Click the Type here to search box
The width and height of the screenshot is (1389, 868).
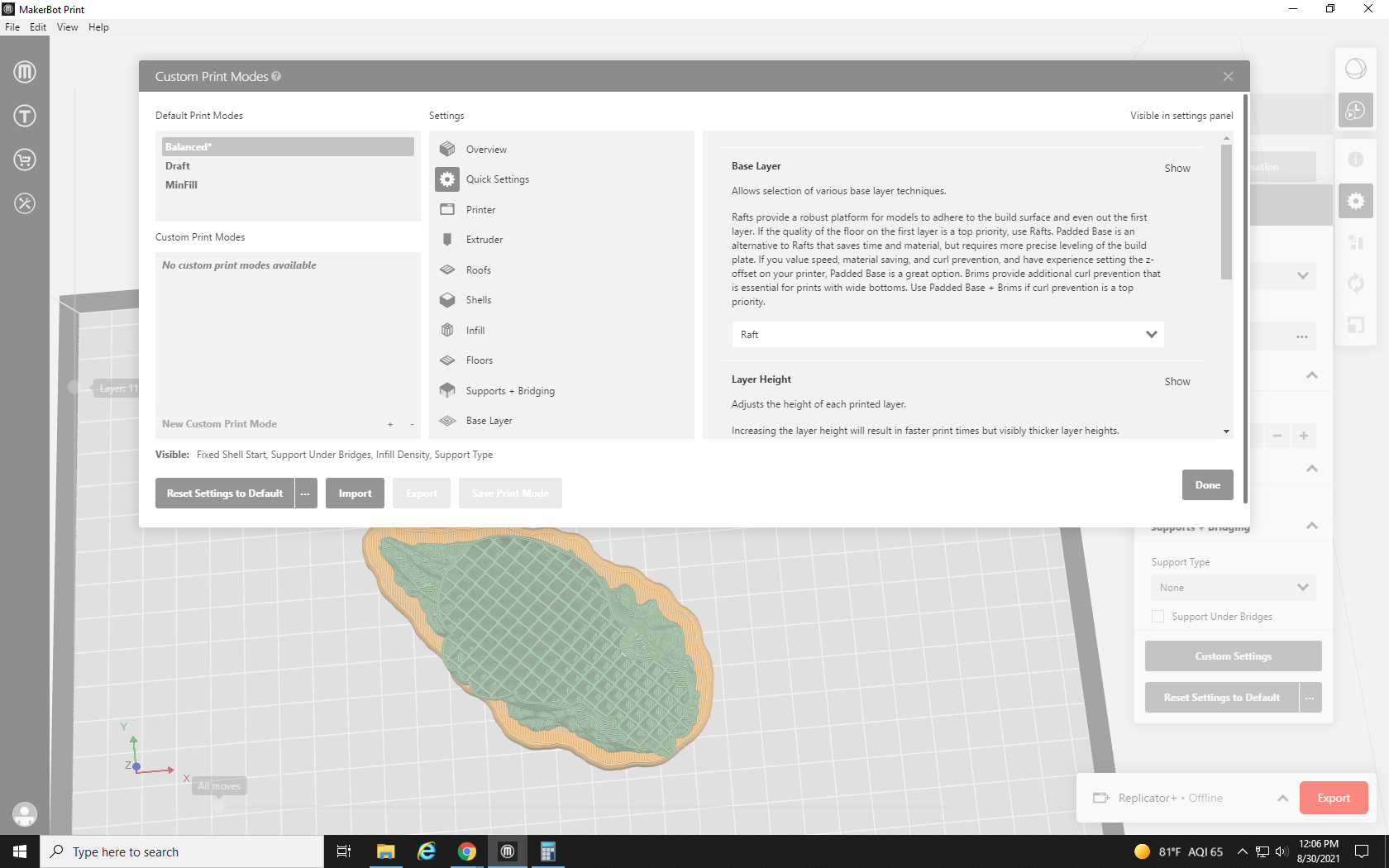182,851
